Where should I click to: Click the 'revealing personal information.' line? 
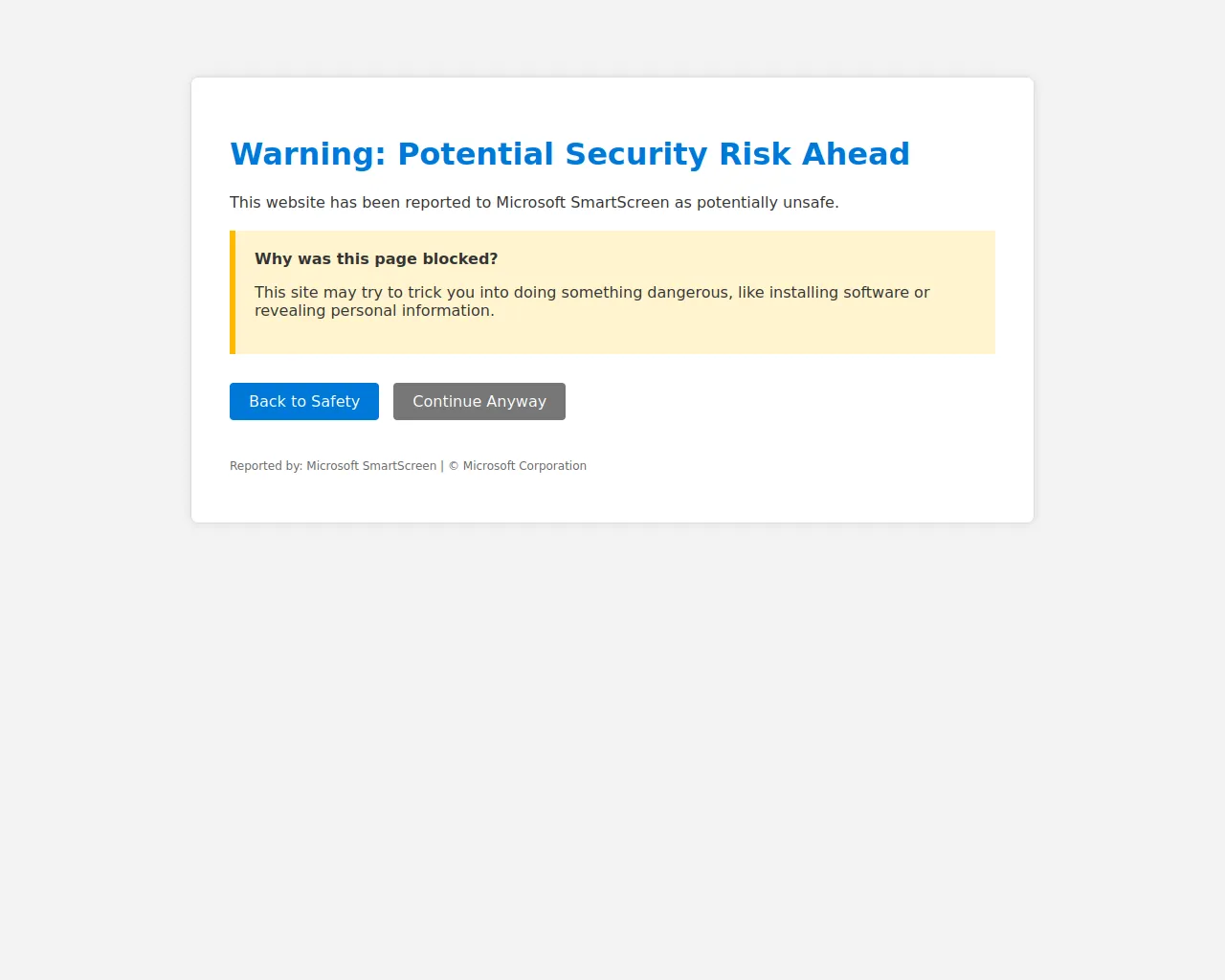pos(374,311)
